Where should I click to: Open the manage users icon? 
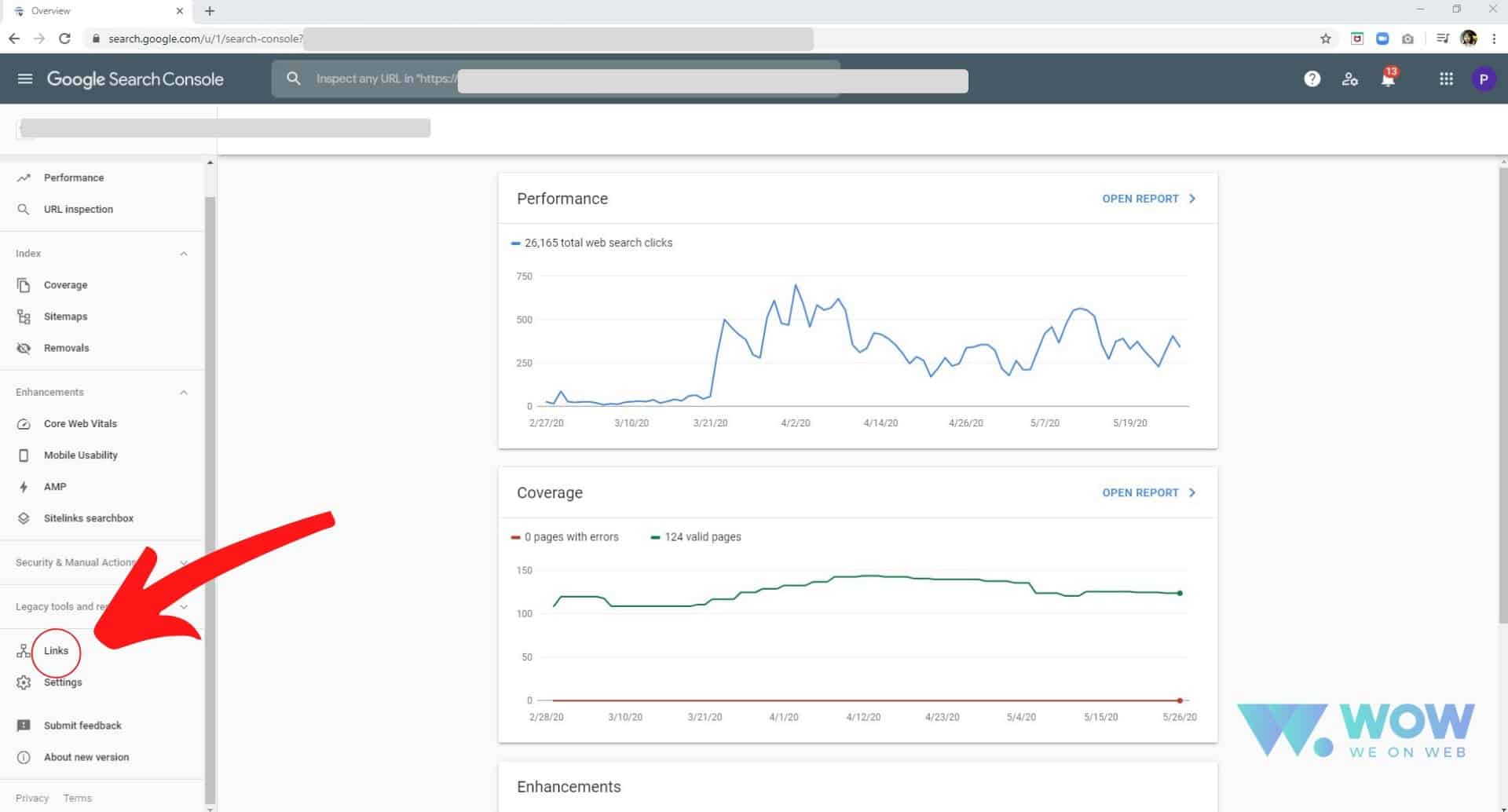1350,79
